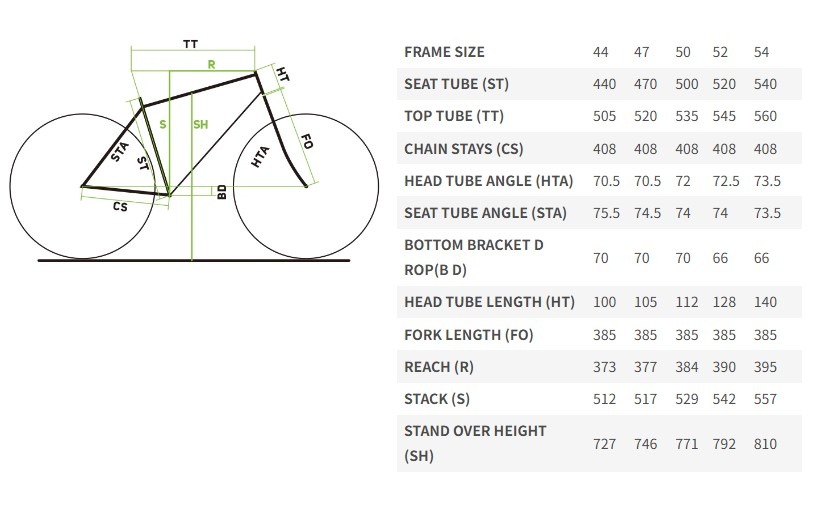The height and width of the screenshot is (509, 816).
Task: Click the seat tube angle value 75.5
Action: (607, 213)
